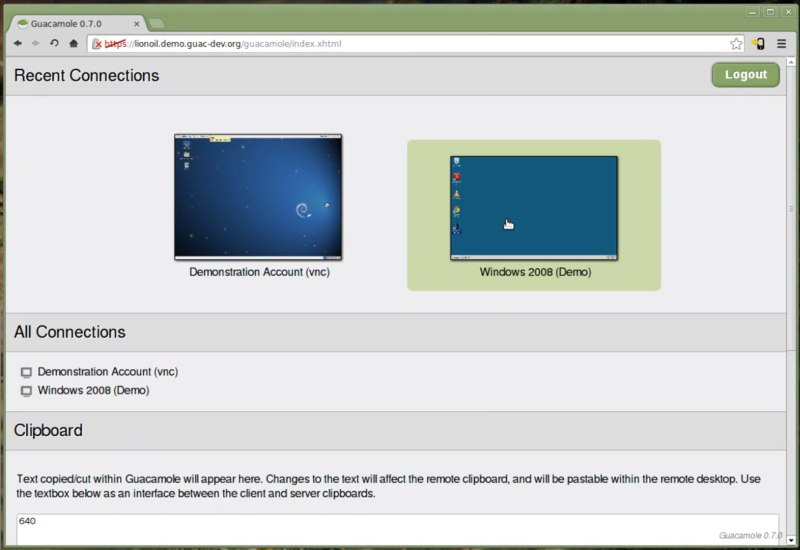
Task: Click the browser forward arrow
Action: tap(36, 43)
